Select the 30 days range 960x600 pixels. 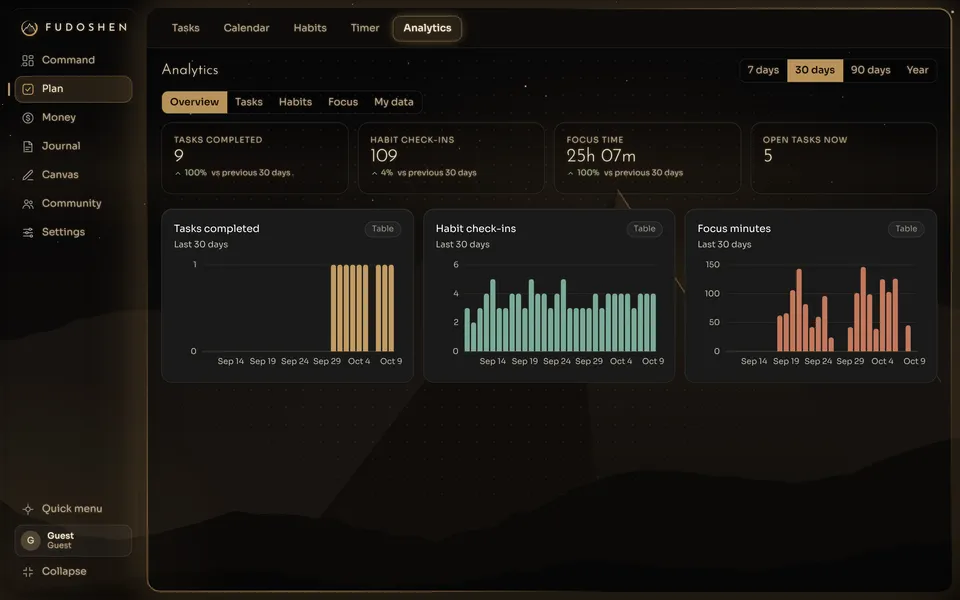coord(815,70)
